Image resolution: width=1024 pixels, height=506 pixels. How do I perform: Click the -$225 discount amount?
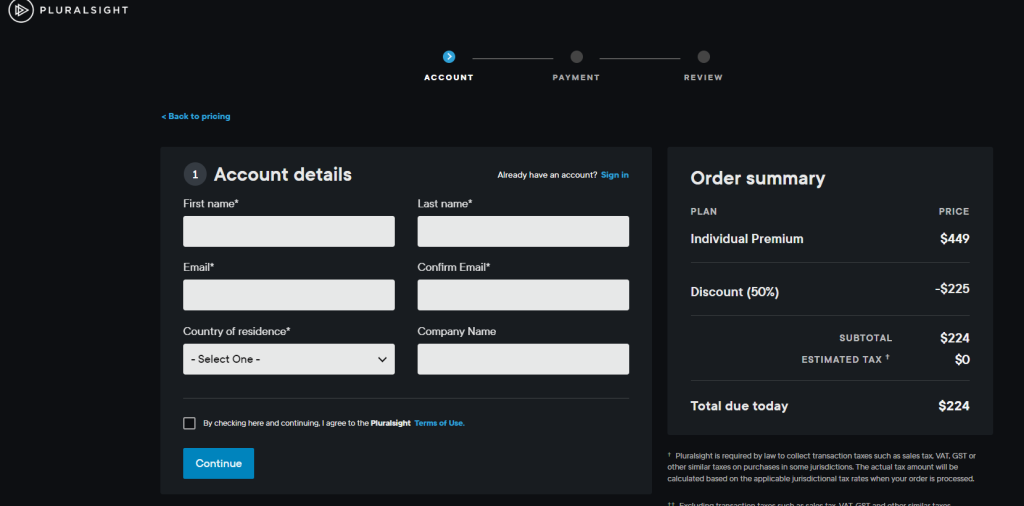point(952,289)
